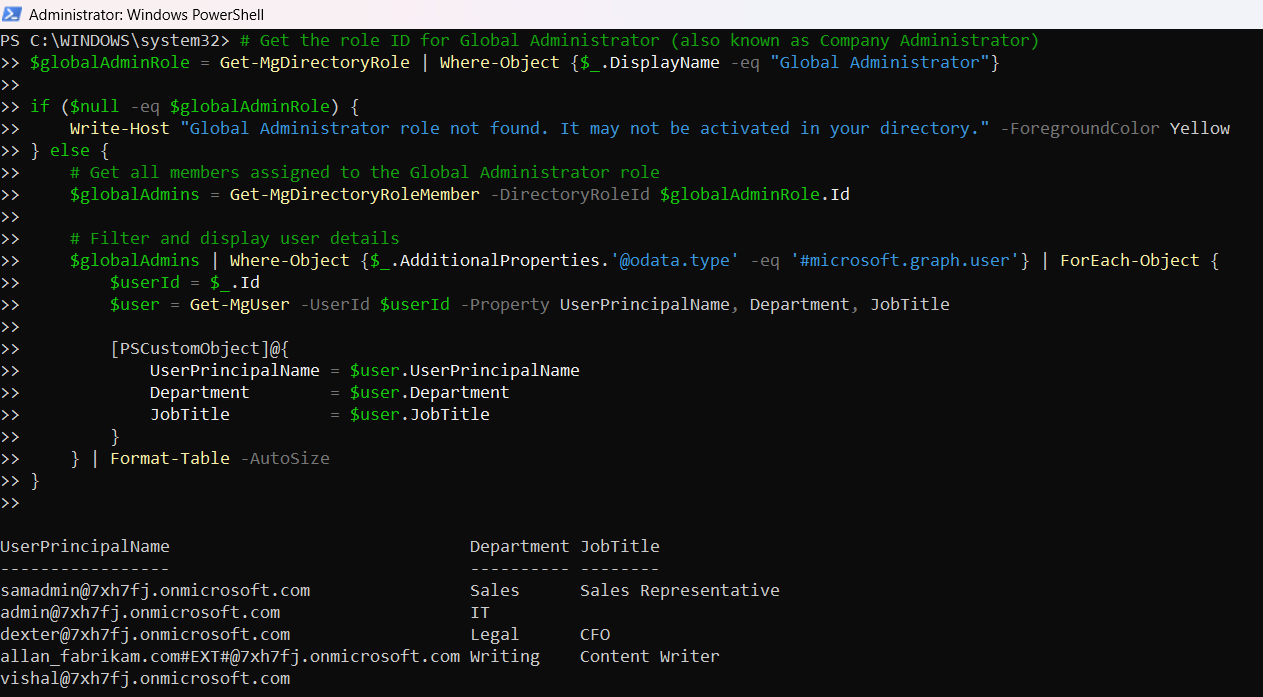The height and width of the screenshot is (697, 1263).
Task: Click the 'Administrator: Windows PowerShell' window title
Action: 147,15
